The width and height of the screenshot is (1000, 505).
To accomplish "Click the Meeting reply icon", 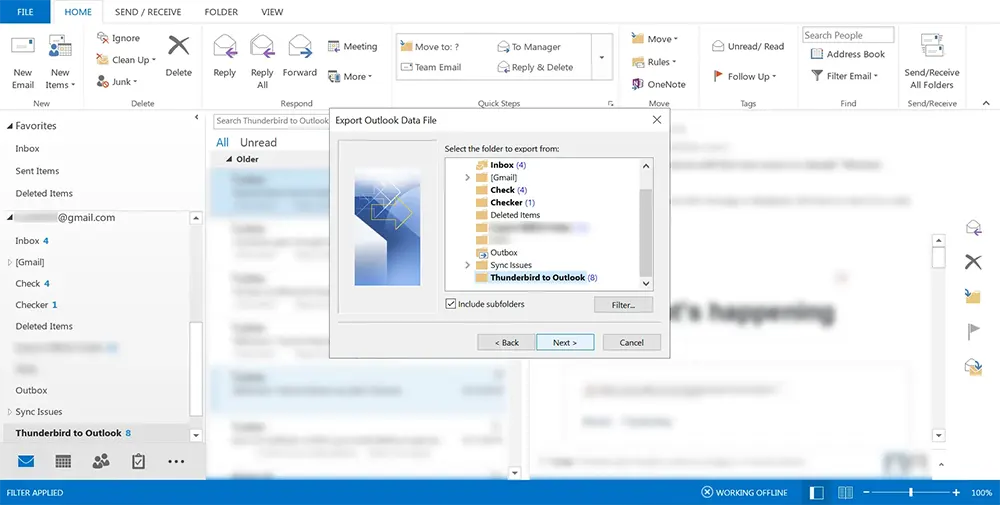I will pos(334,47).
